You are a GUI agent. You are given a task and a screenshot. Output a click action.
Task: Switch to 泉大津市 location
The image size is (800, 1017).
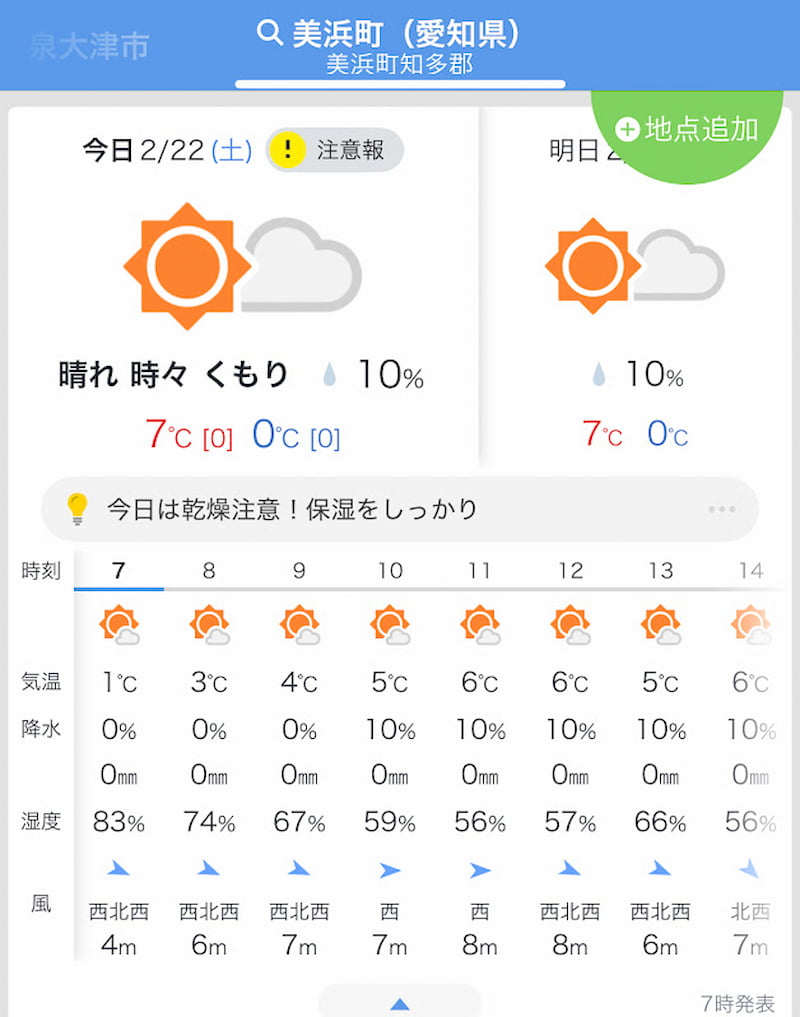tap(90, 46)
